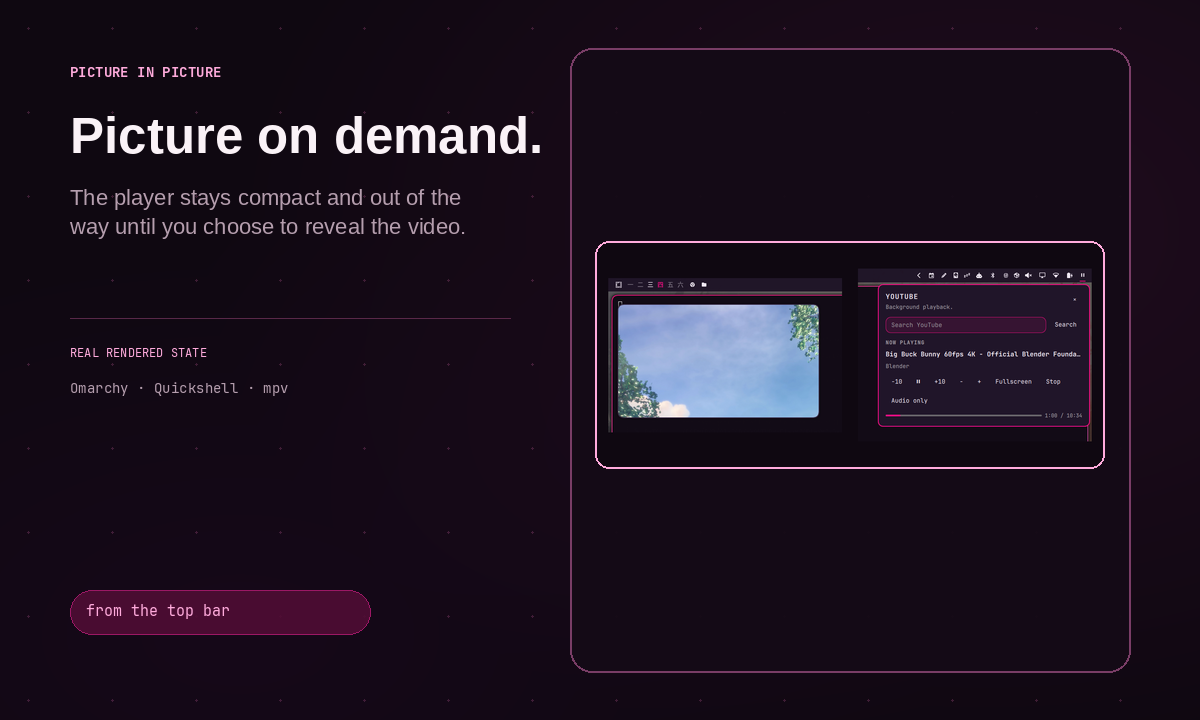The image size is (1200, 720).
Task: Open the Bluetooth tray icon
Action: [x=993, y=275]
